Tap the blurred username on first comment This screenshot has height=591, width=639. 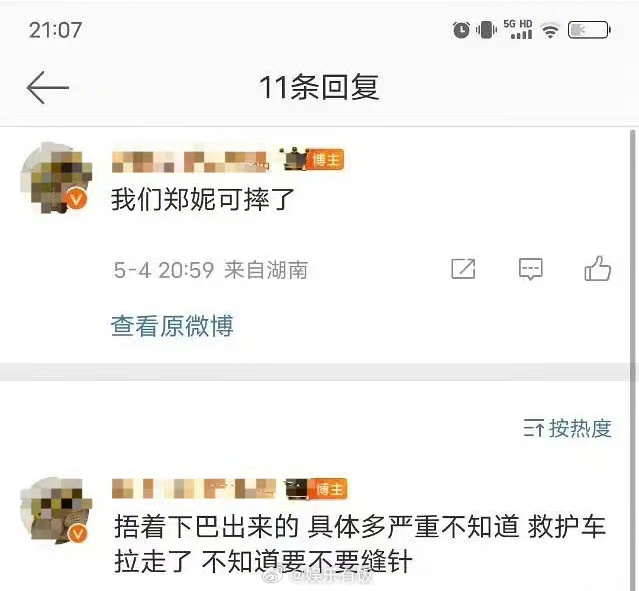click(x=190, y=161)
